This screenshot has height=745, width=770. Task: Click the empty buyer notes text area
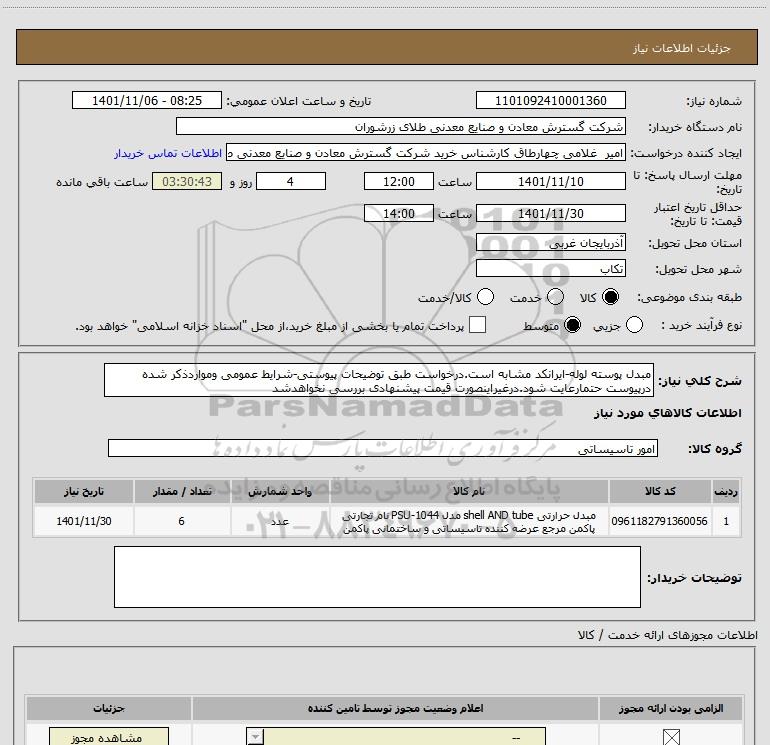pos(377,577)
